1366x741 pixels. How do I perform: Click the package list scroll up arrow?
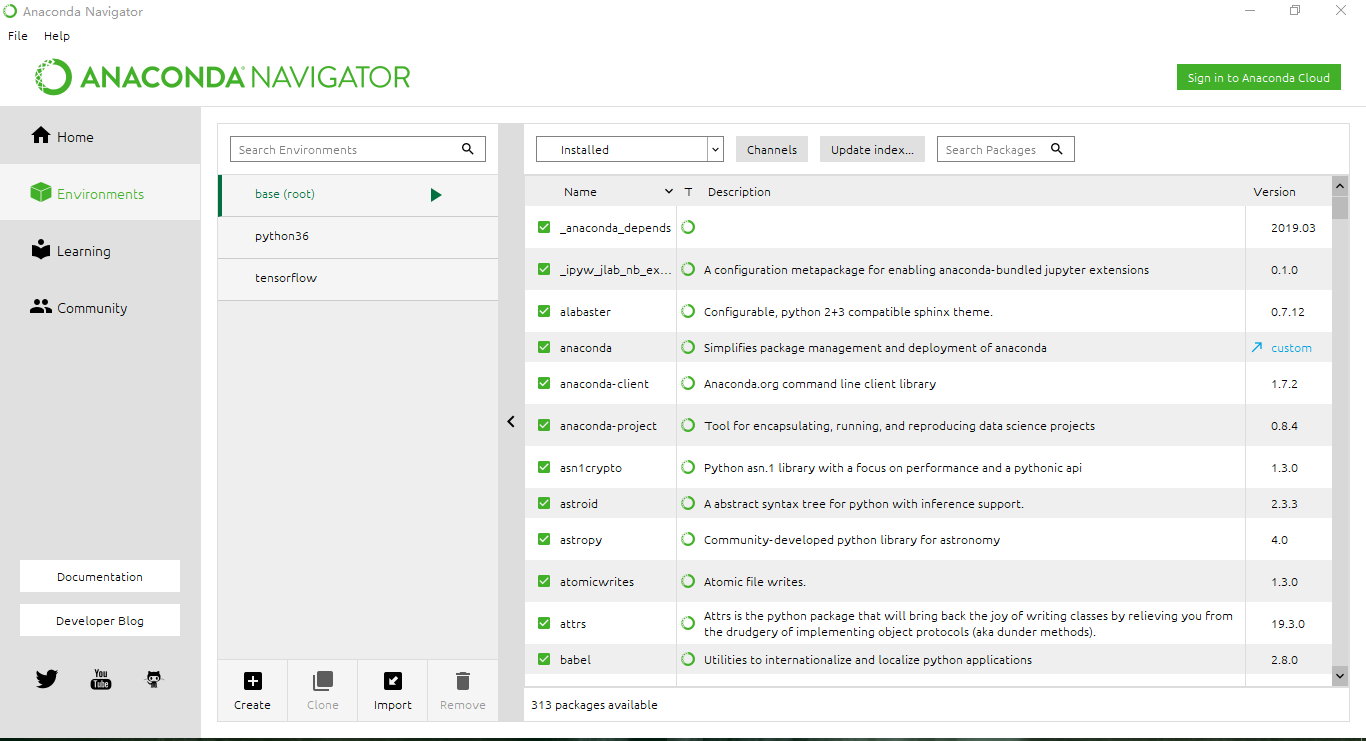[x=1340, y=186]
